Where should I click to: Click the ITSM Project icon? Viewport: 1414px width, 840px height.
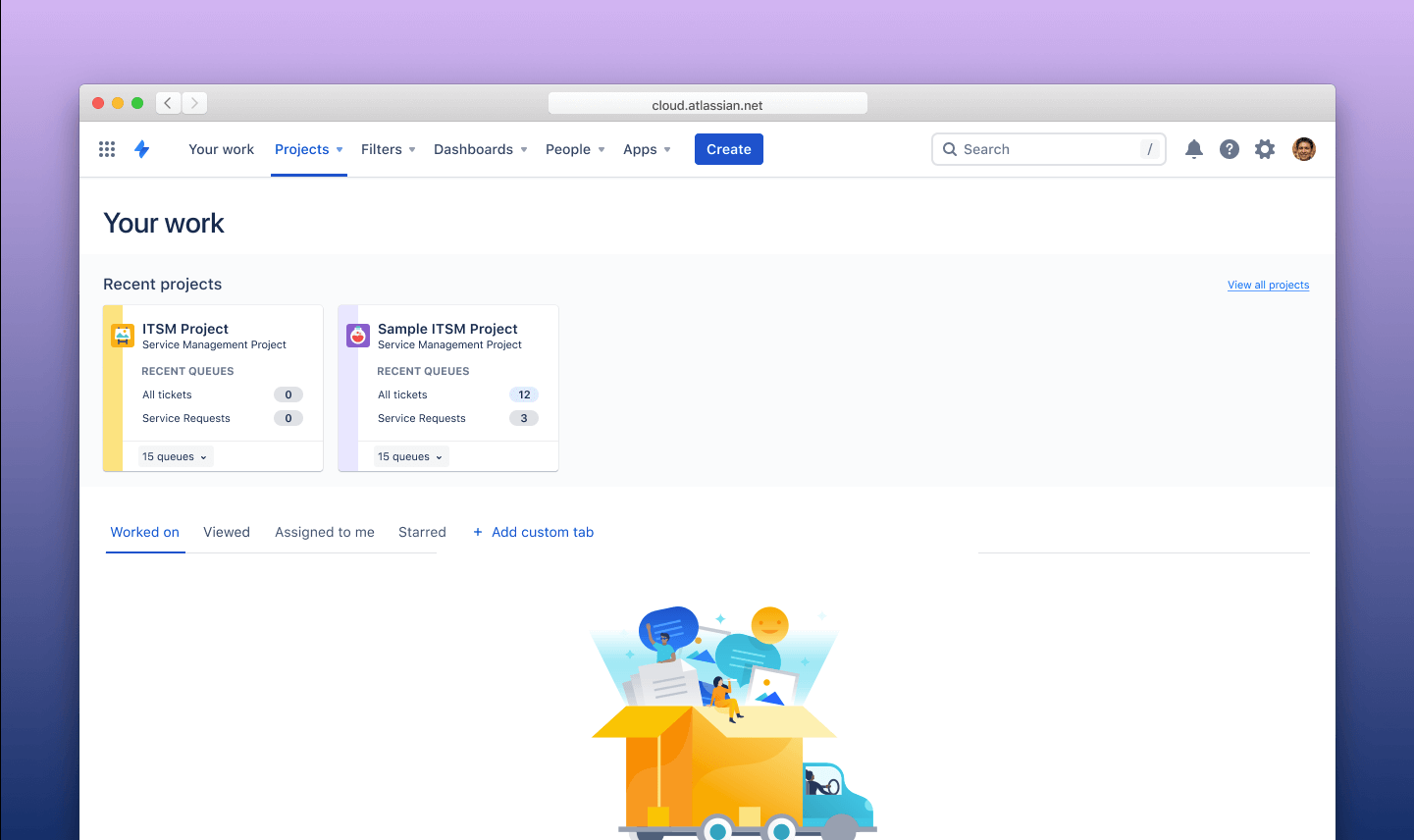pos(122,335)
